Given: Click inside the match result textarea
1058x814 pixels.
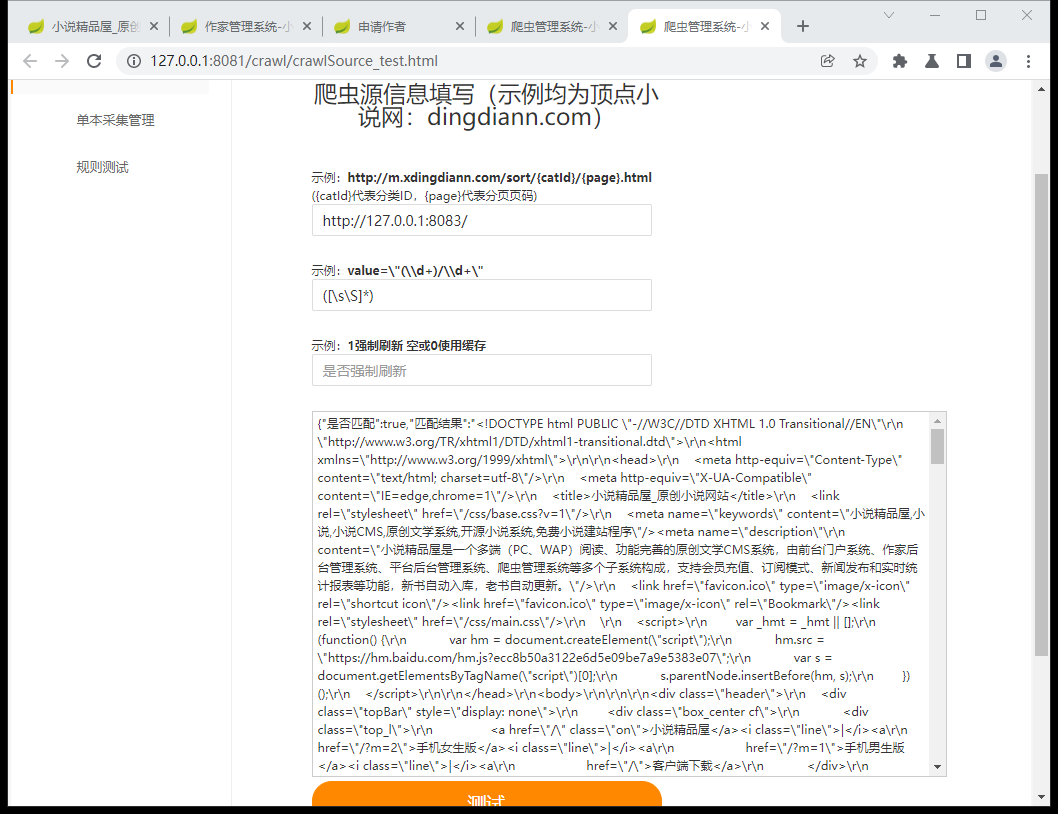Looking at the screenshot, I should click(621, 594).
